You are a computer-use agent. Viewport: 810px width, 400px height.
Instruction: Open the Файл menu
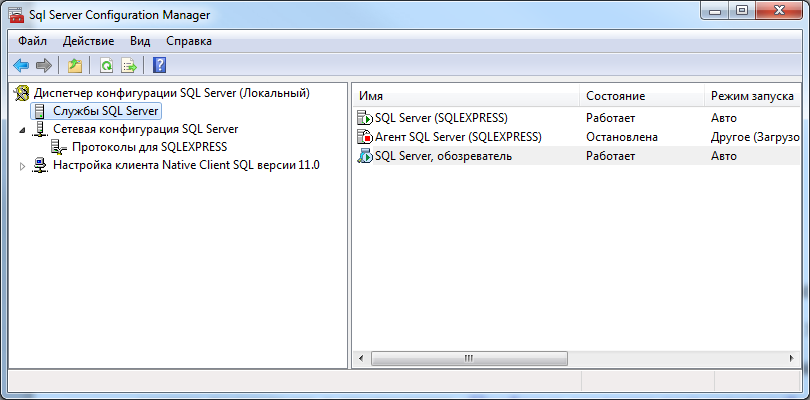point(33,41)
